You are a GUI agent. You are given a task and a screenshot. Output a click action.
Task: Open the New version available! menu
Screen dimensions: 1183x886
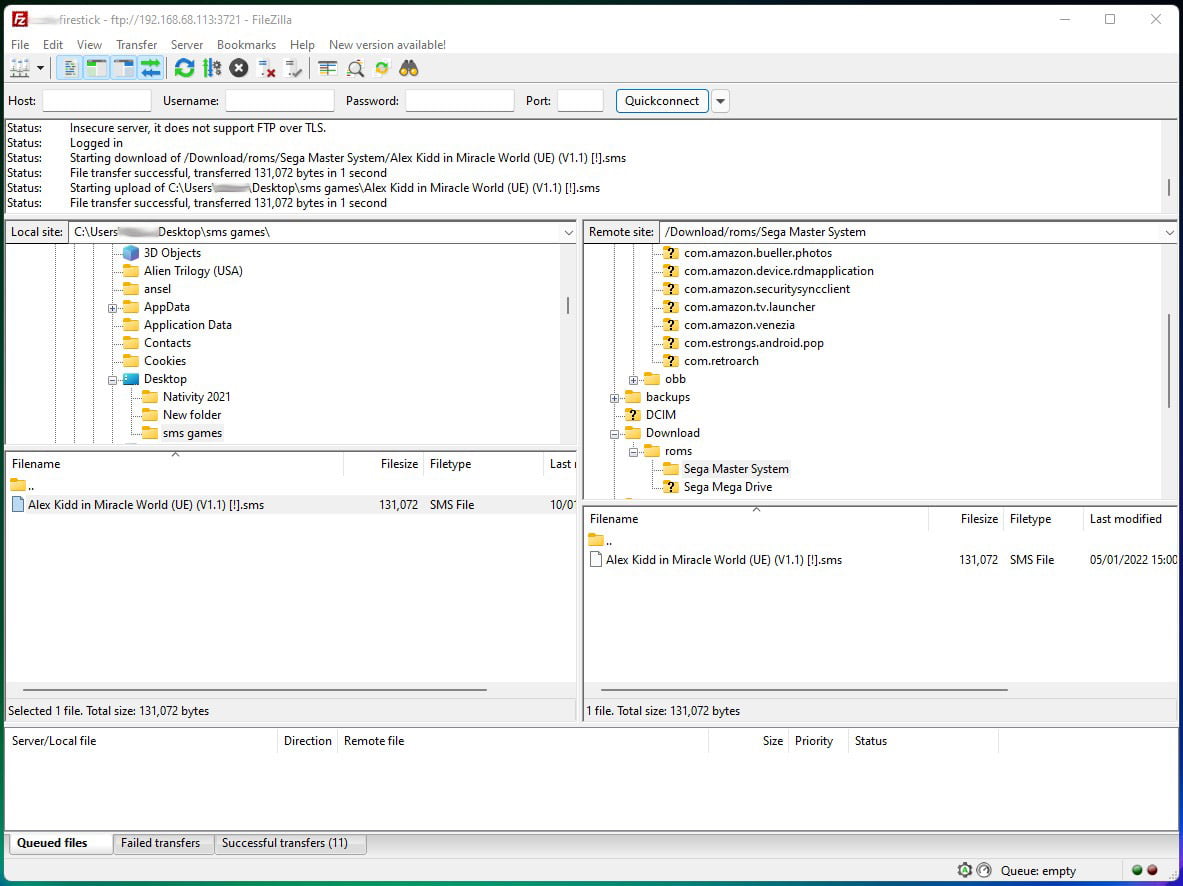point(387,45)
